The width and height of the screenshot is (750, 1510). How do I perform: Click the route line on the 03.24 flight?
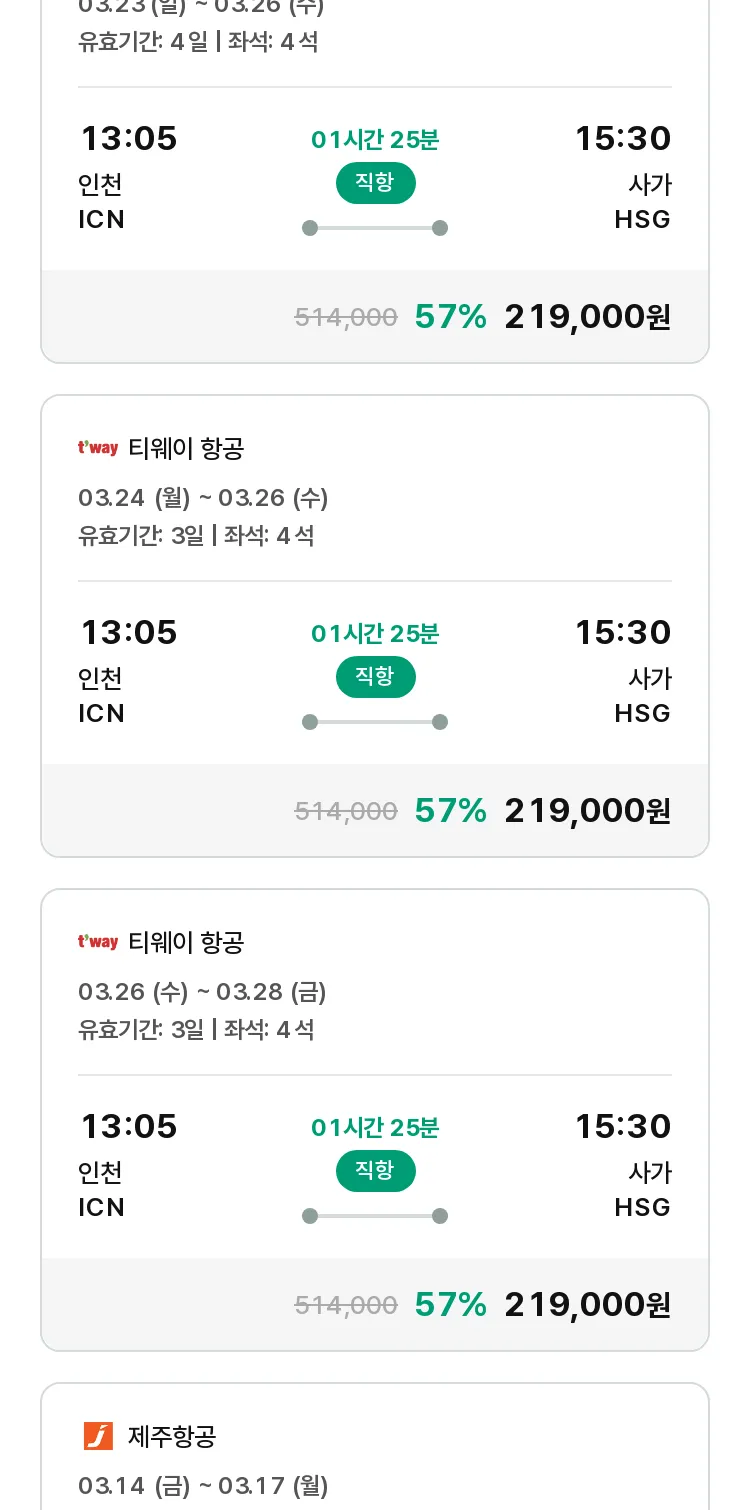pyautogui.click(x=375, y=722)
